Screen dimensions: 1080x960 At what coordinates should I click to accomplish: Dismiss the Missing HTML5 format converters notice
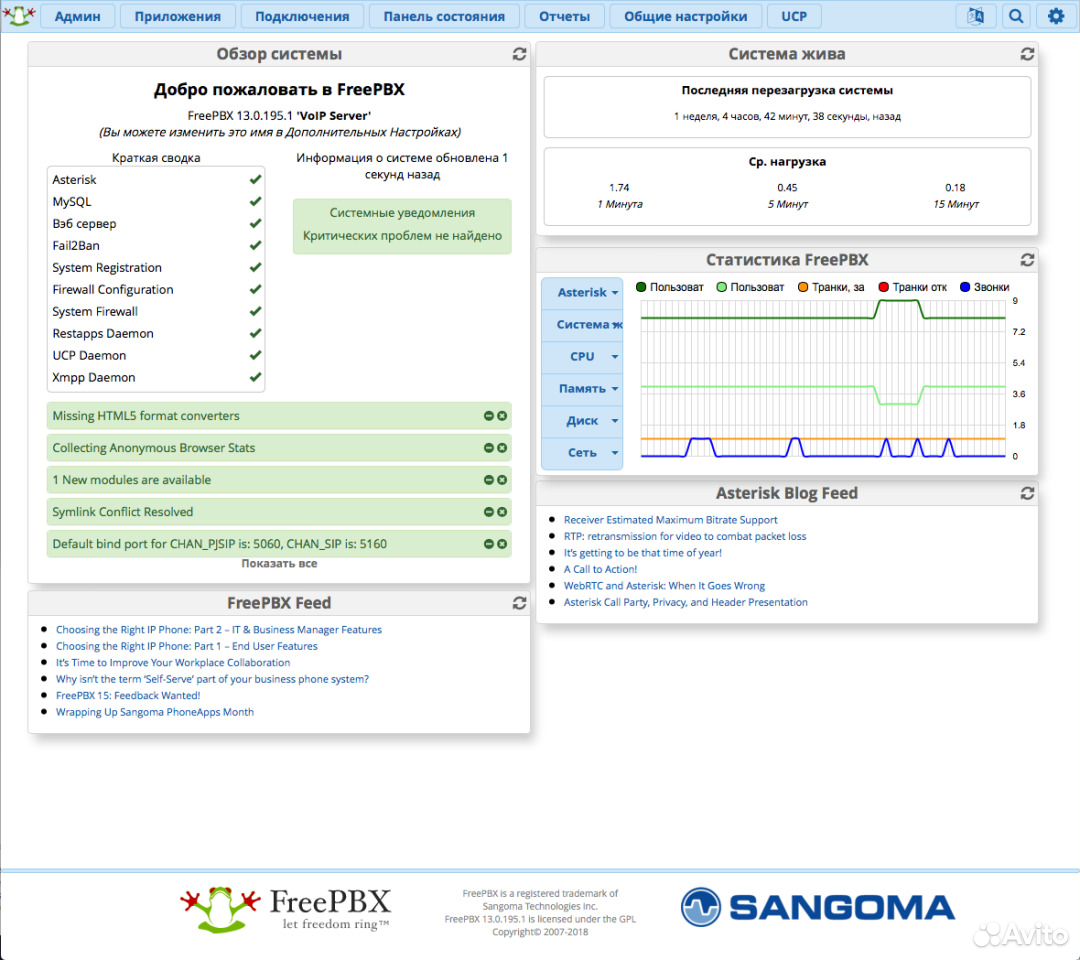(x=502, y=416)
